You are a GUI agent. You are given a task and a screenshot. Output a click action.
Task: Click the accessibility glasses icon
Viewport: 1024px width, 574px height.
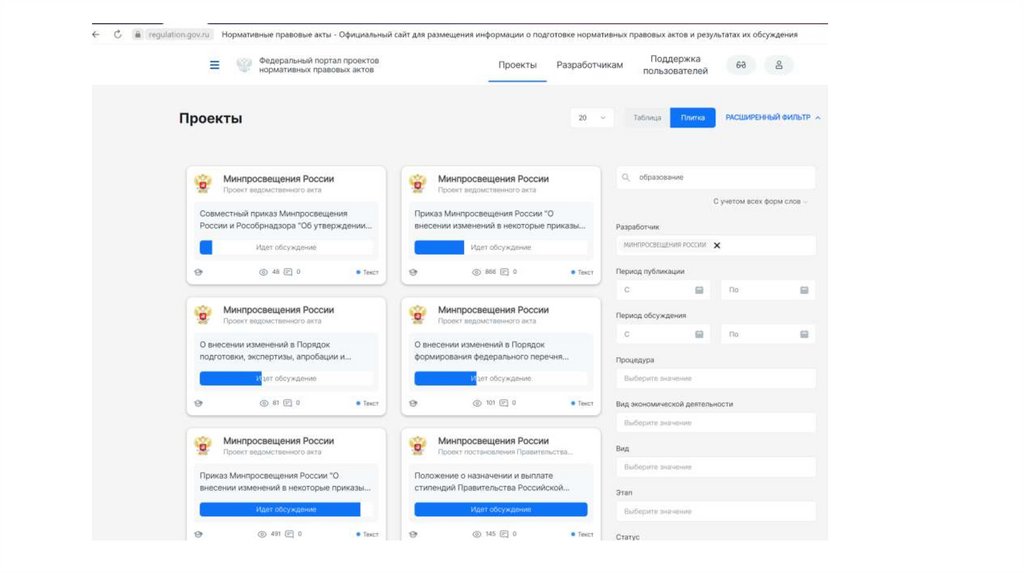tap(741, 65)
